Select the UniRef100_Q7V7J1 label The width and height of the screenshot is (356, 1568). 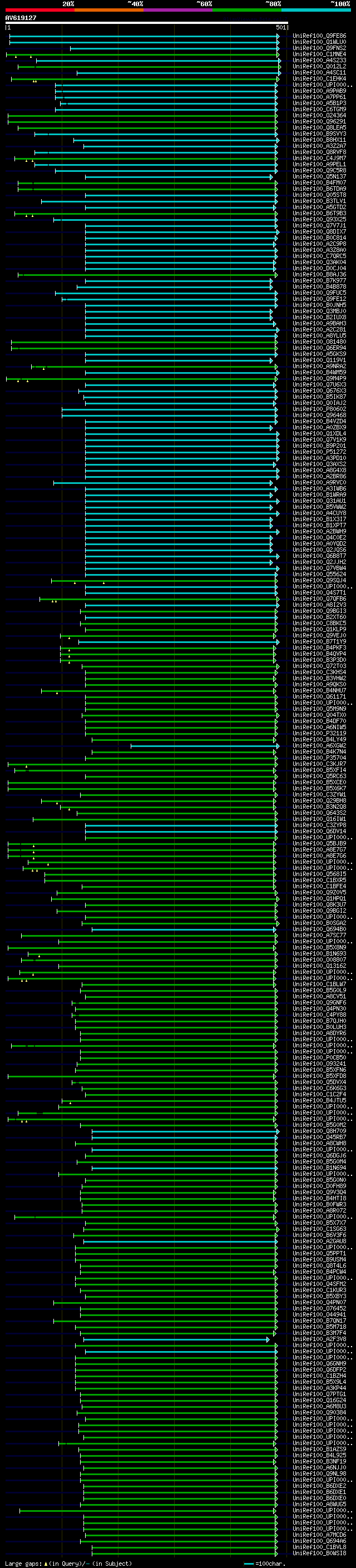(319, 225)
